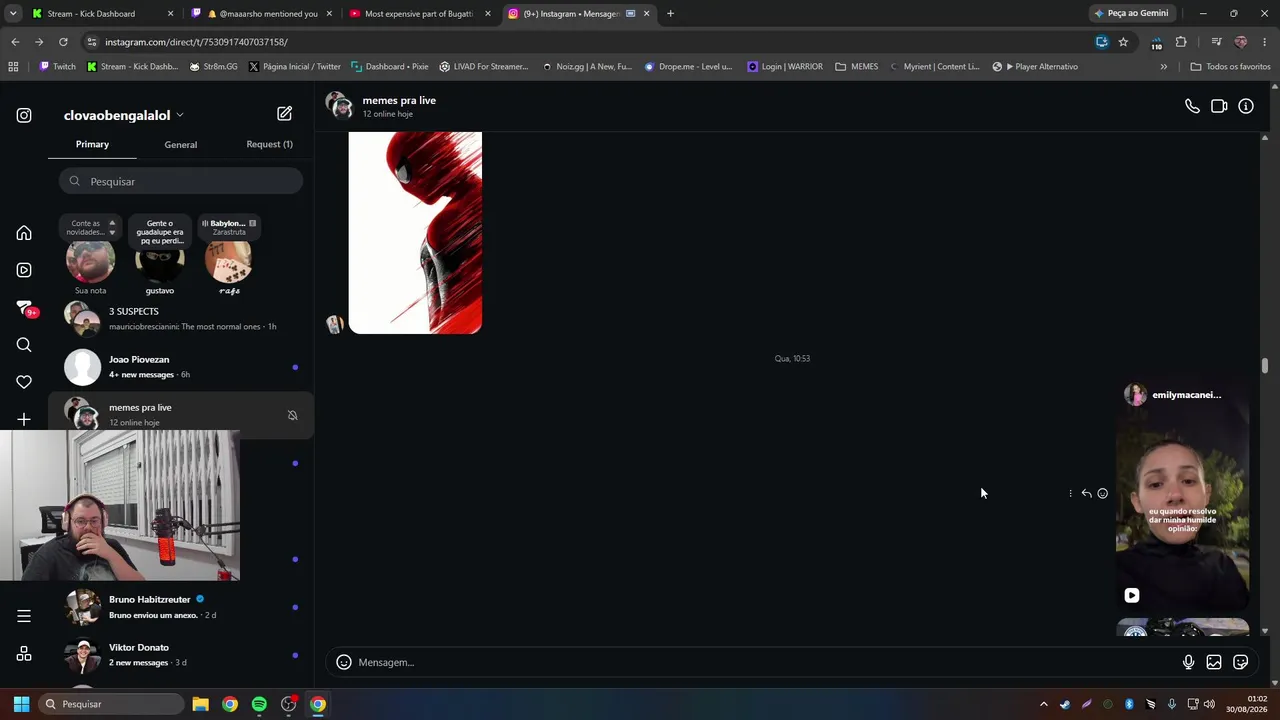This screenshot has width=1280, height=720.
Task: Click the Pesquisar conversation search field
Action: [x=181, y=181]
